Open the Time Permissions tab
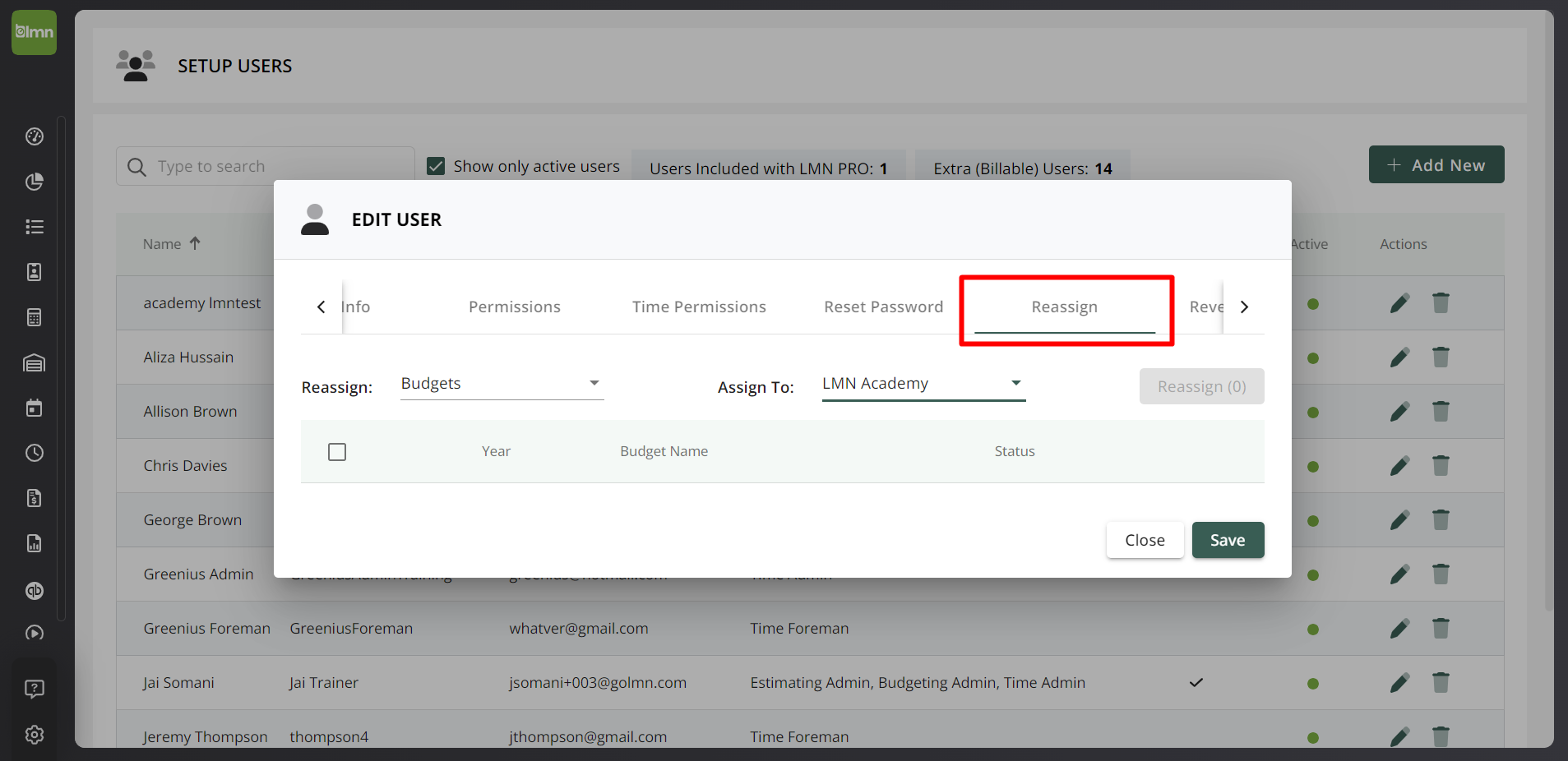This screenshot has width=1568, height=761. 699,306
